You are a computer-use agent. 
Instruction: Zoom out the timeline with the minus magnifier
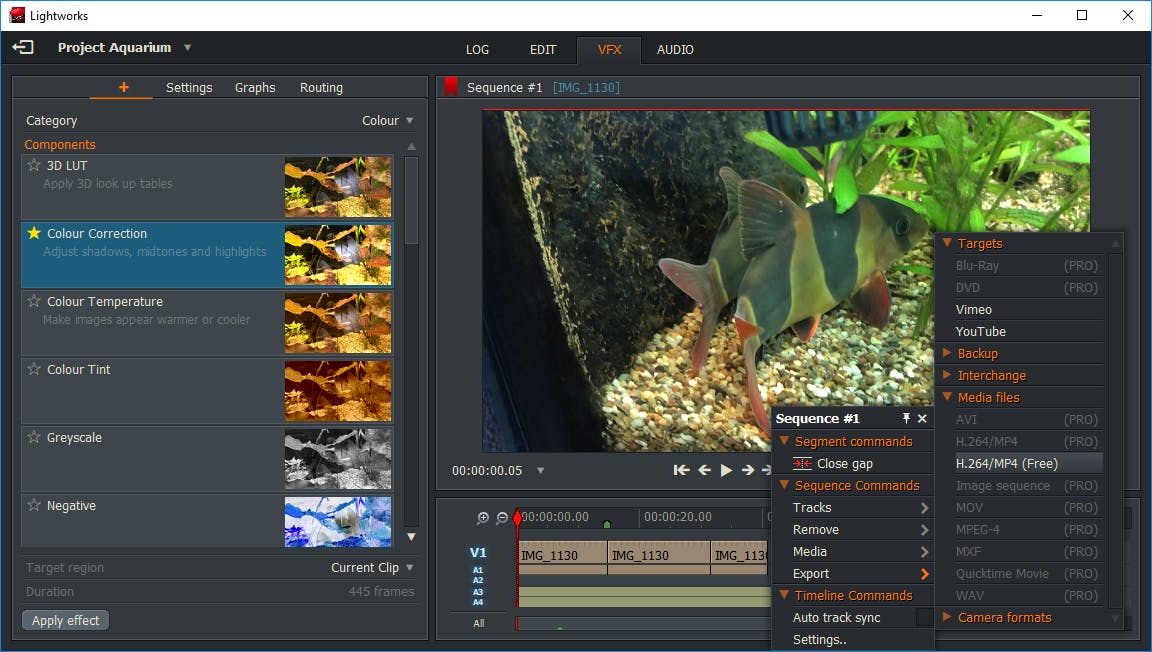point(502,518)
